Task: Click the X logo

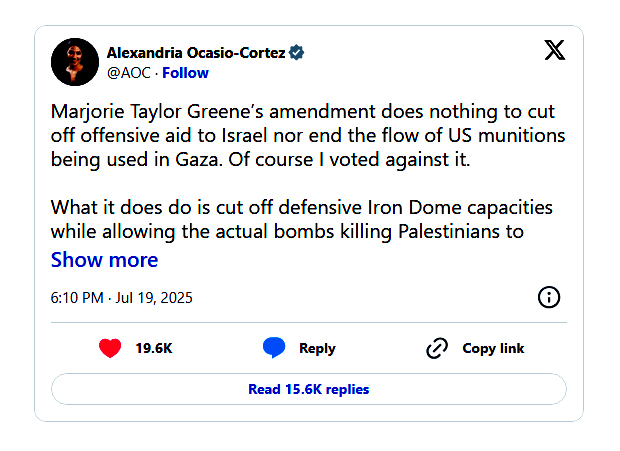Action: [x=554, y=50]
